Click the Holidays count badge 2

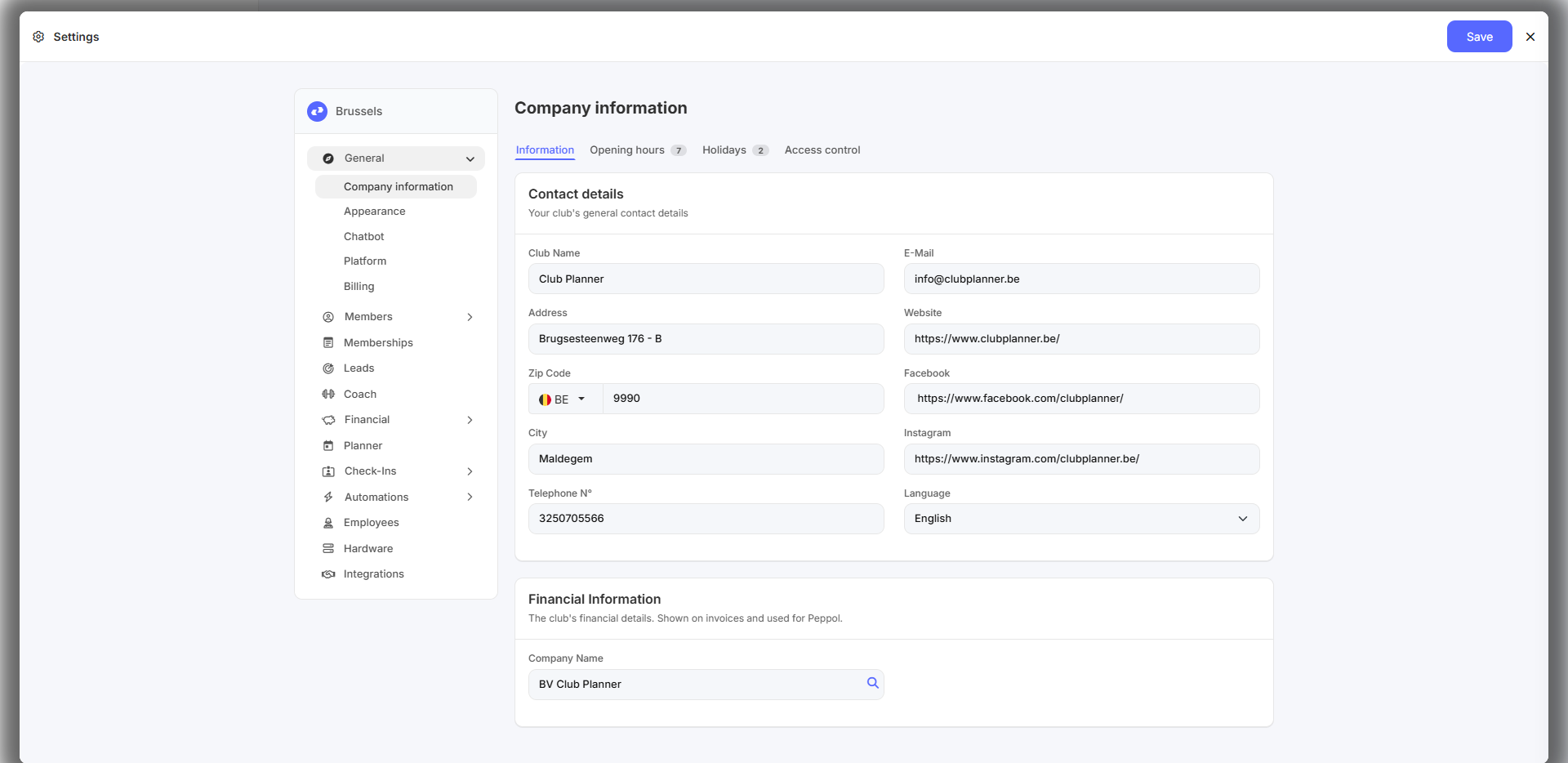coord(760,150)
